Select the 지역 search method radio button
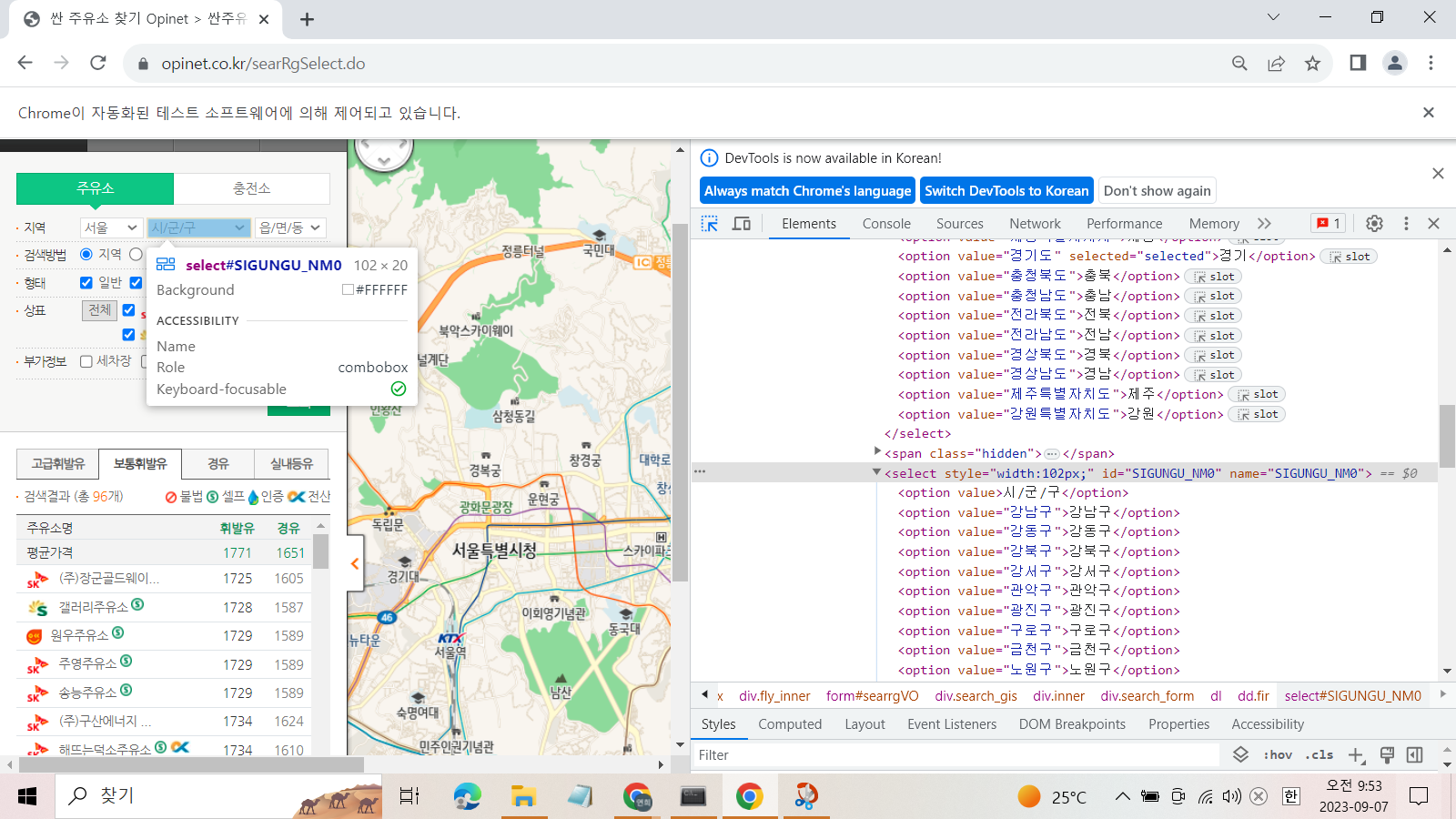This screenshot has height=819, width=1456. (x=86, y=255)
